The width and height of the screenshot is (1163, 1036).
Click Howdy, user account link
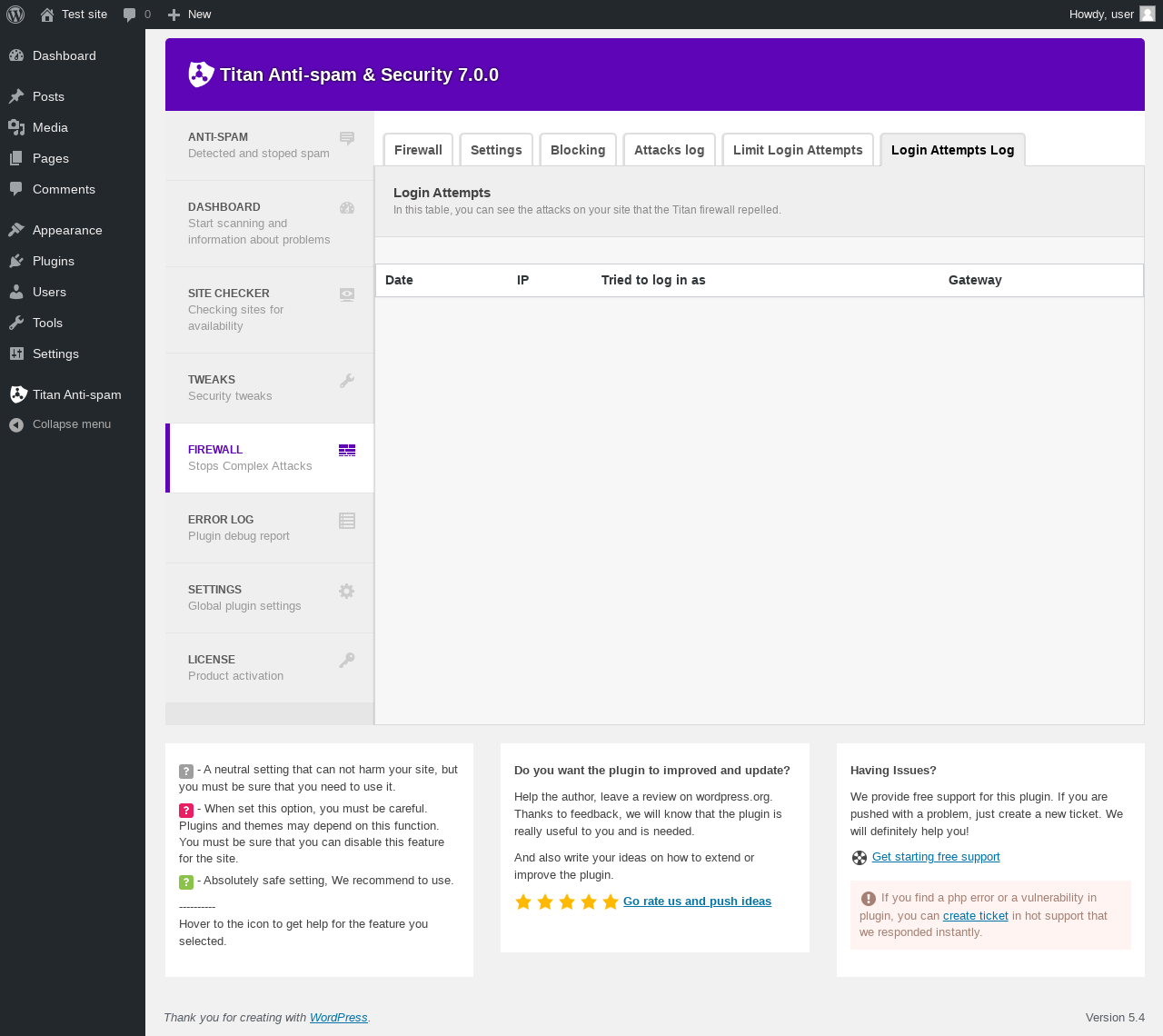tap(1112, 15)
